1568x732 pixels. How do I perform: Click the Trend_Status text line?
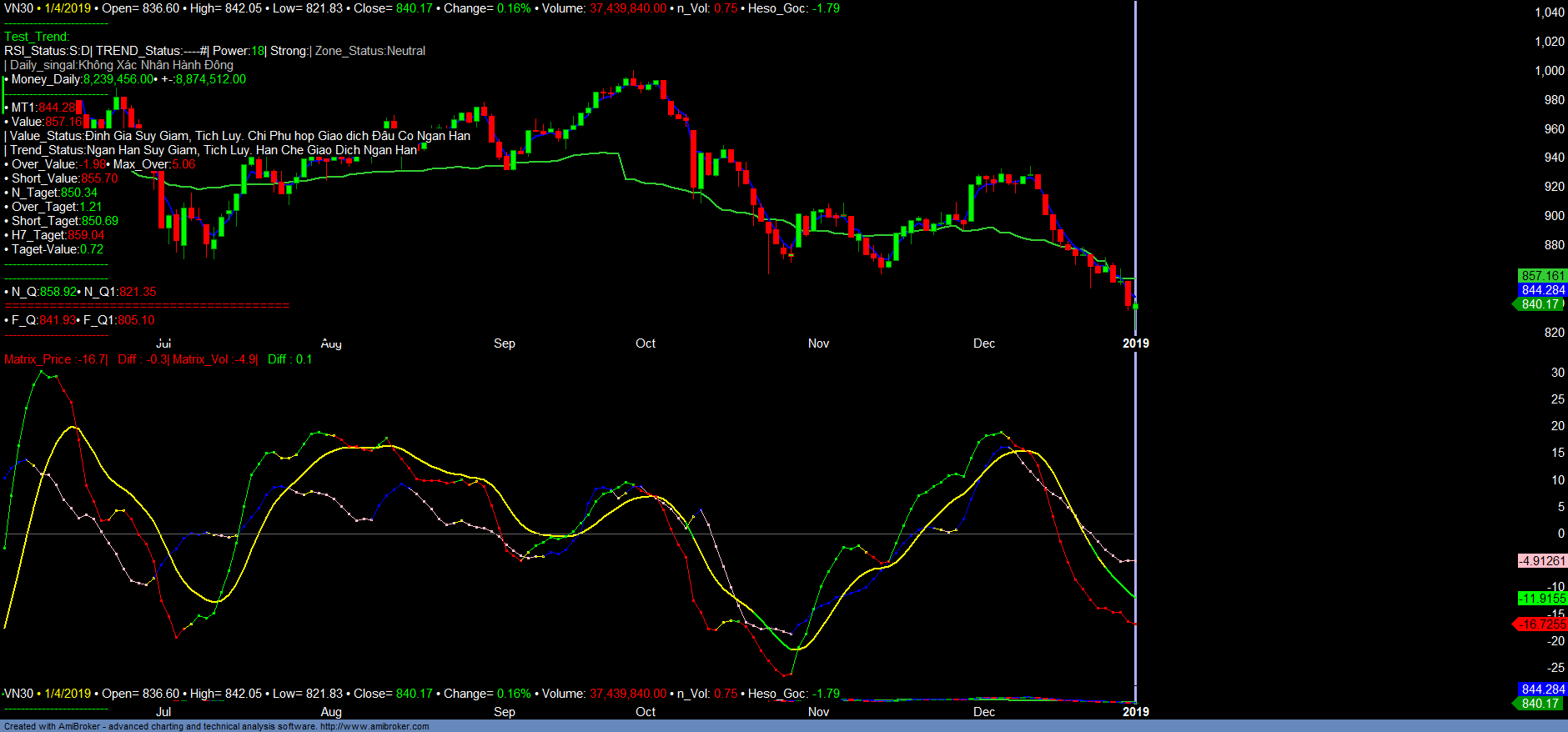pyautogui.click(x=213, y=150)
